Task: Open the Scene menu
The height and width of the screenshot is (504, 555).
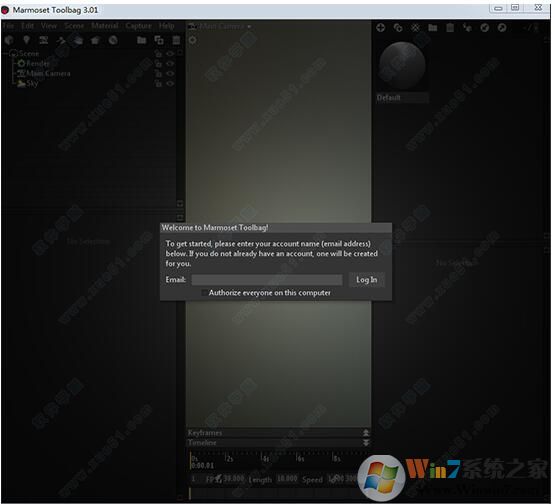Action: tap(74, 26)
